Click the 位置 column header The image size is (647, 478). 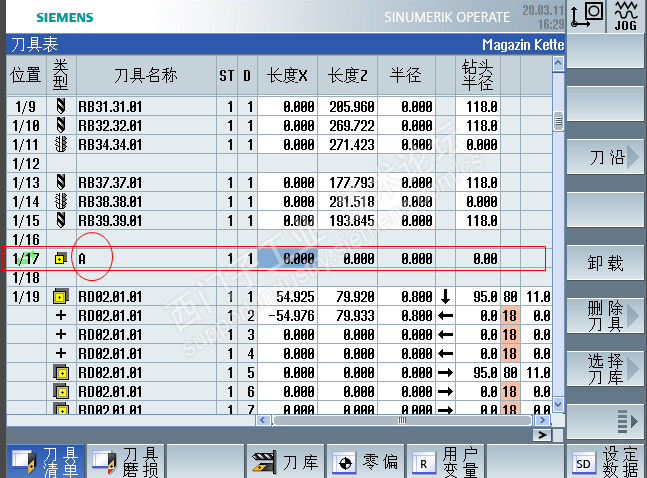coord(26,76)
